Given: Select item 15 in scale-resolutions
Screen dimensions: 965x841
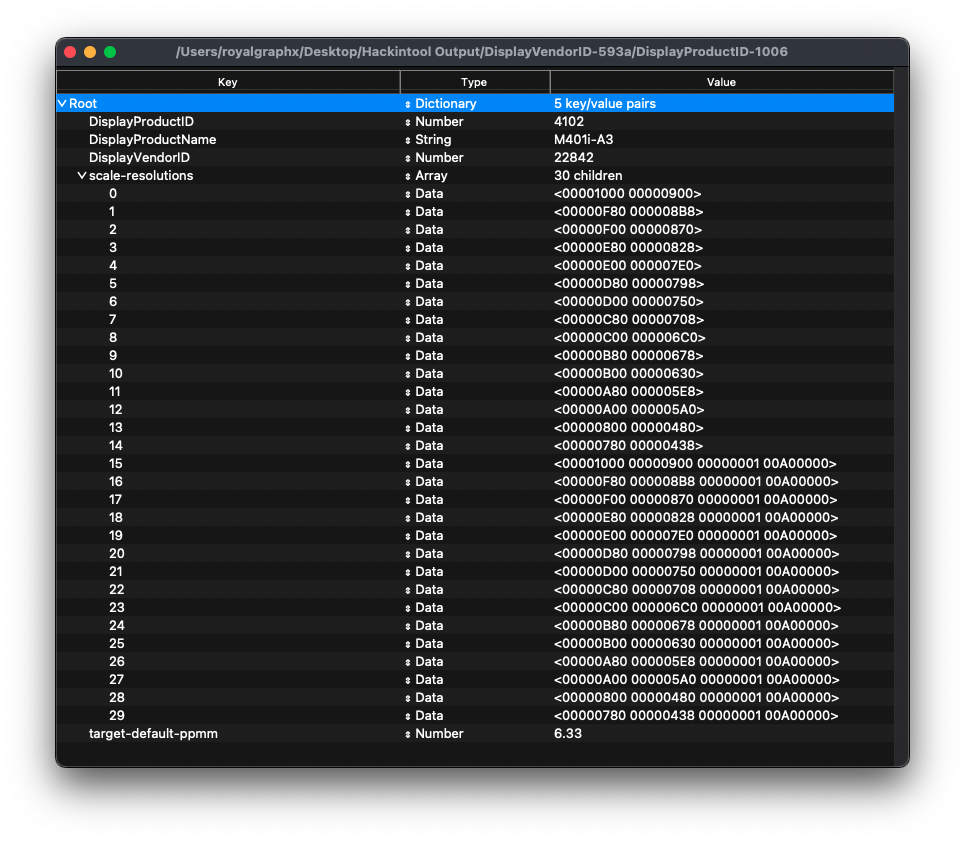Looking at the screenshot, I should (117, 463).
